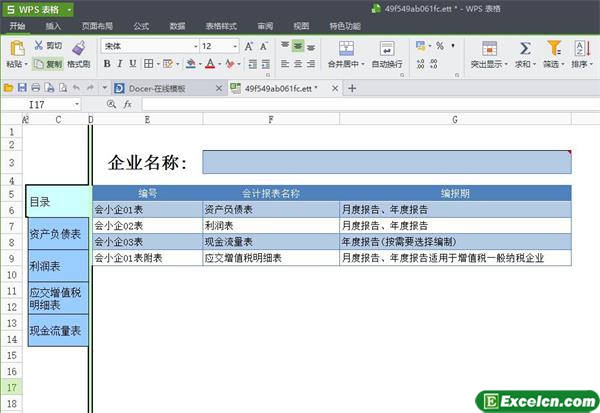Click the Sort (排序) icon
The image size is (600, 413).
(x=582, y=48)
